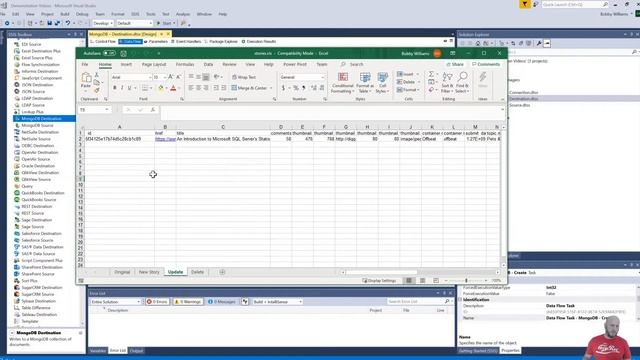Select the Original sheet tab
The image size is (640, 360).
point(122,272)
